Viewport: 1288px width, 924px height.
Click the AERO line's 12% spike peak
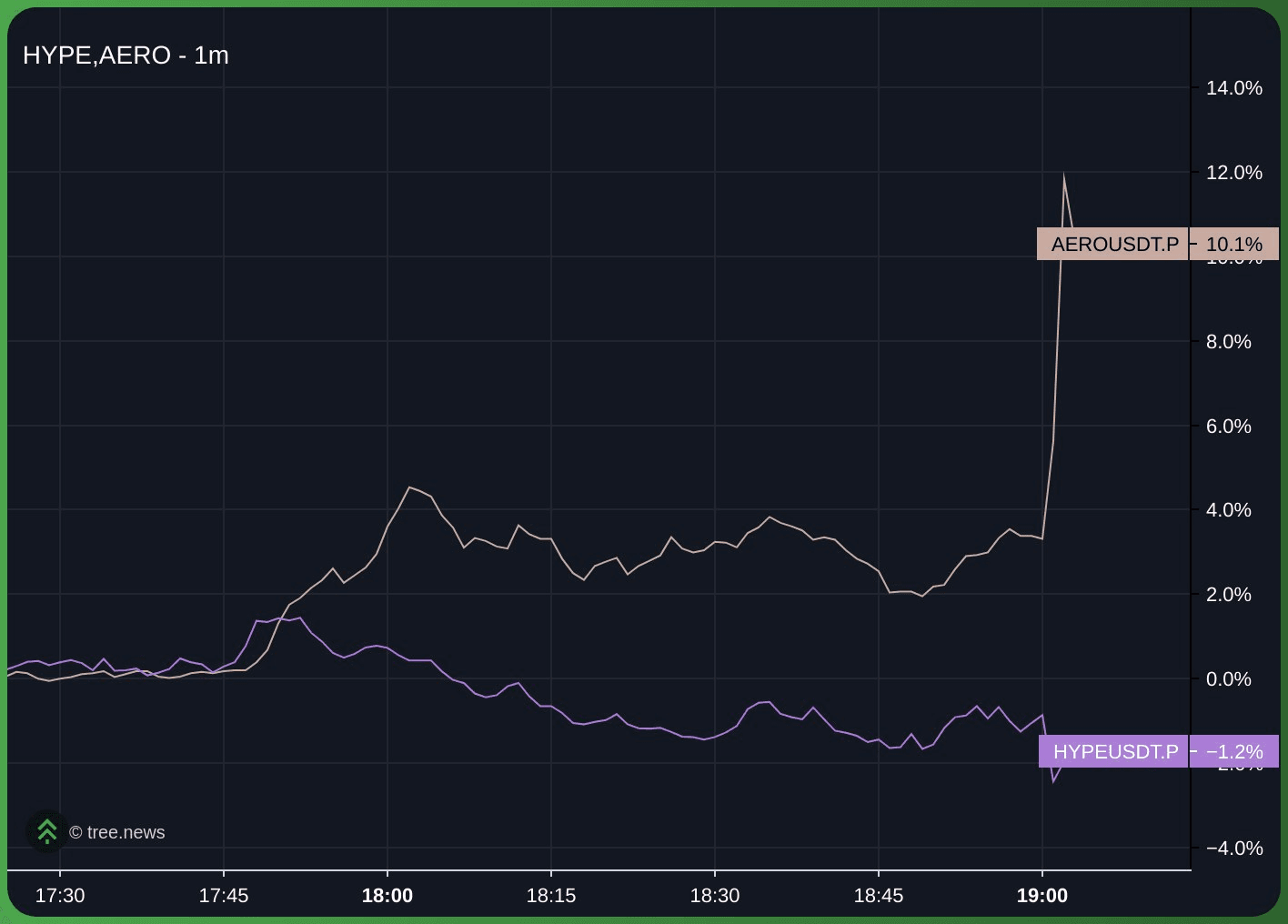click(x=1063, y=175)
